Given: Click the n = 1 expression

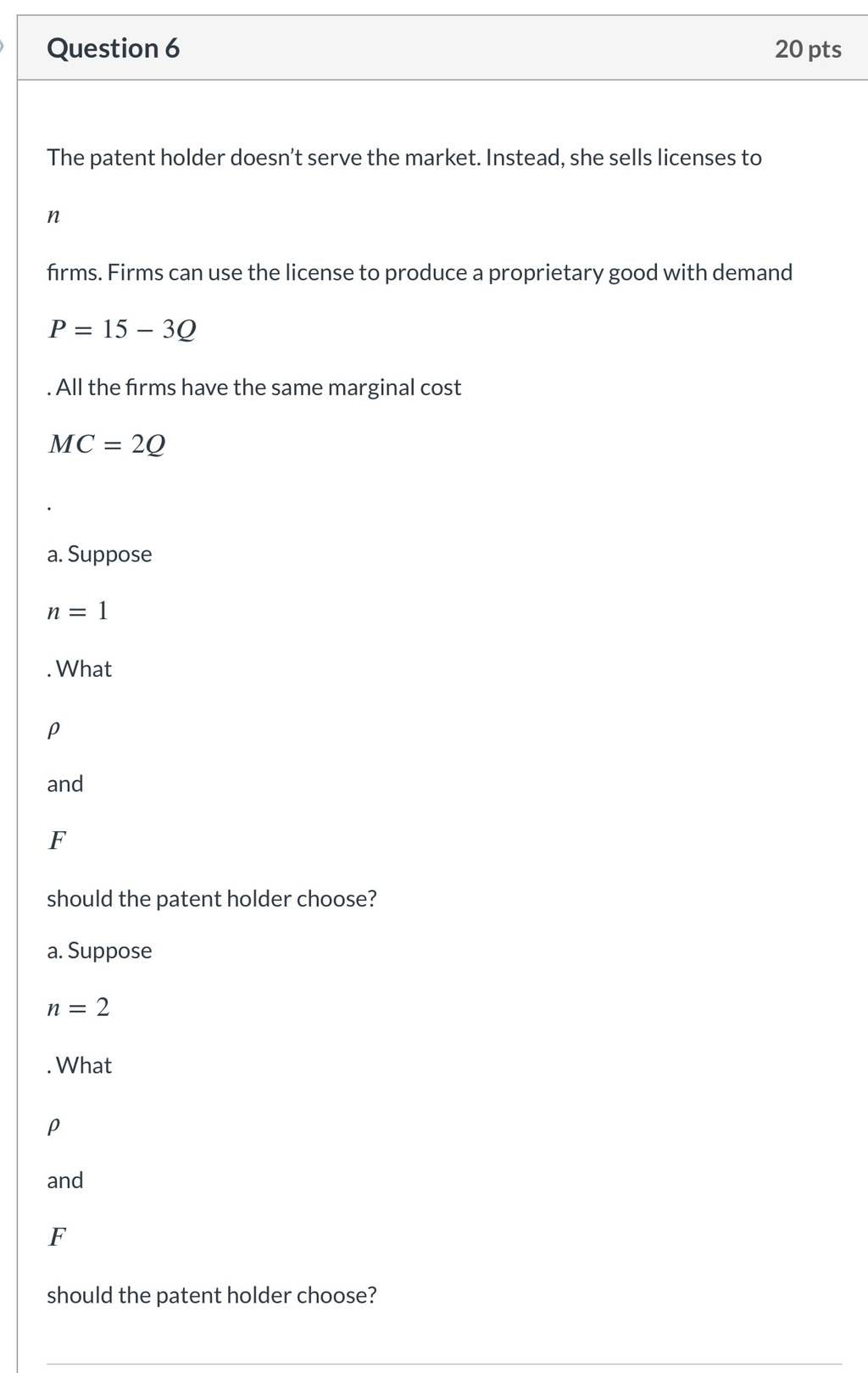Looking at the screenshot, I should [x=78, y=611].
